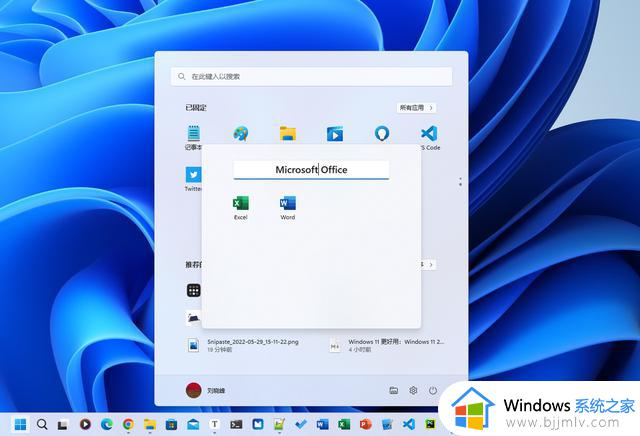Show all apps (所有应用) list

416,108
